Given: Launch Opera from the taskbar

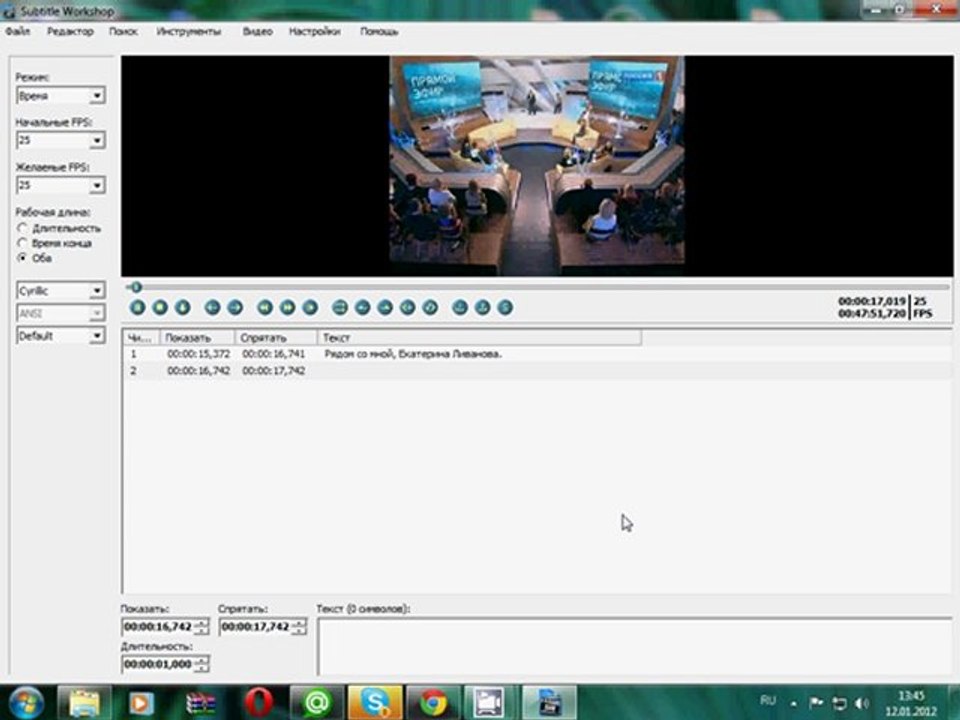Looking at the screenshot, I should click(258, 702).
